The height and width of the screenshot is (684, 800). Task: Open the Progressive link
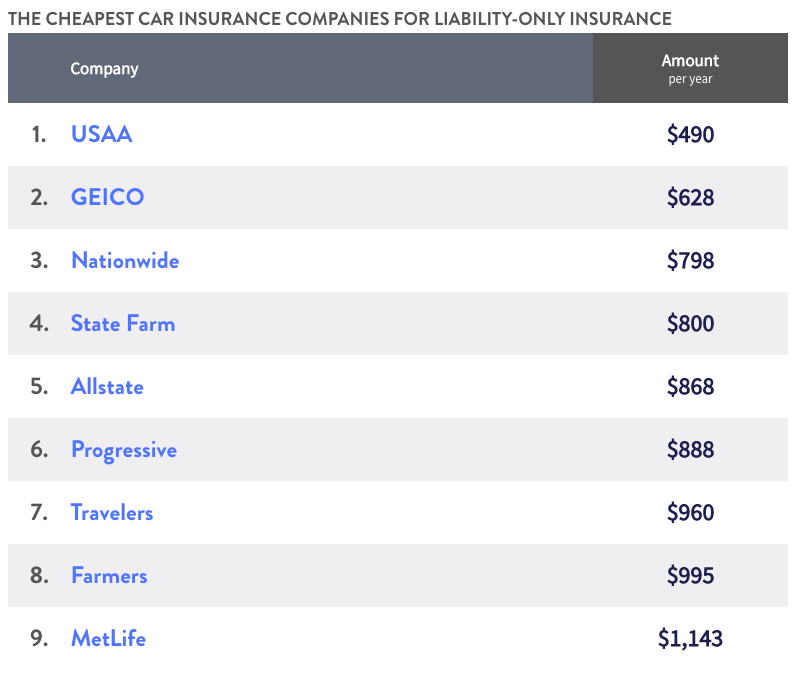[x=123, y=450]
